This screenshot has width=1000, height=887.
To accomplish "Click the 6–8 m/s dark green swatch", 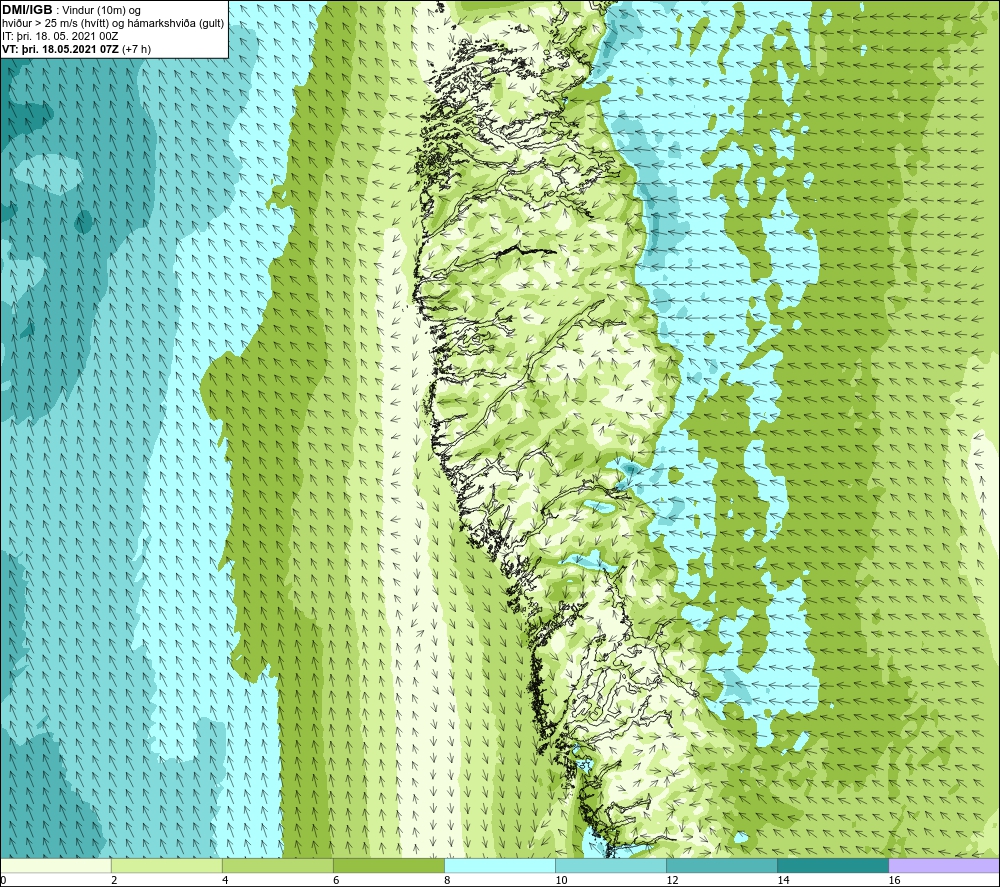I will 388,865.
